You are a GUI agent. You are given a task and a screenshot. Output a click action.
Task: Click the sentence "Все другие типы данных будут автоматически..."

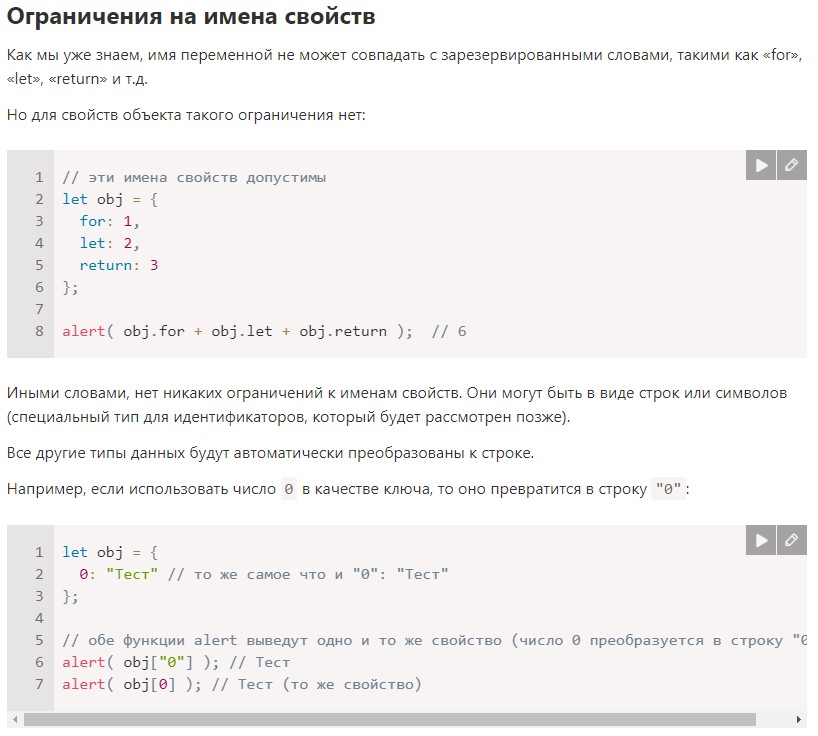tap(270, 453)
